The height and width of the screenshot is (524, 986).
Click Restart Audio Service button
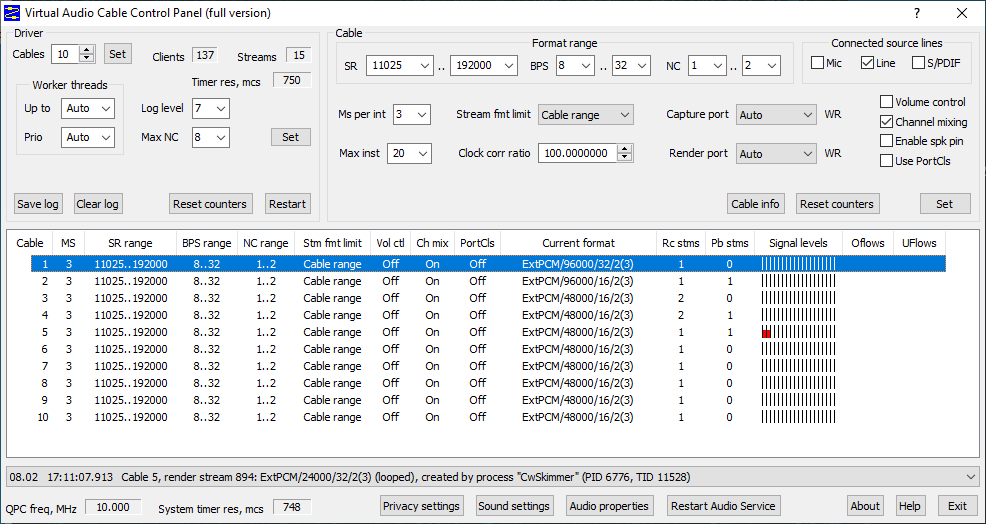[723, 506]
